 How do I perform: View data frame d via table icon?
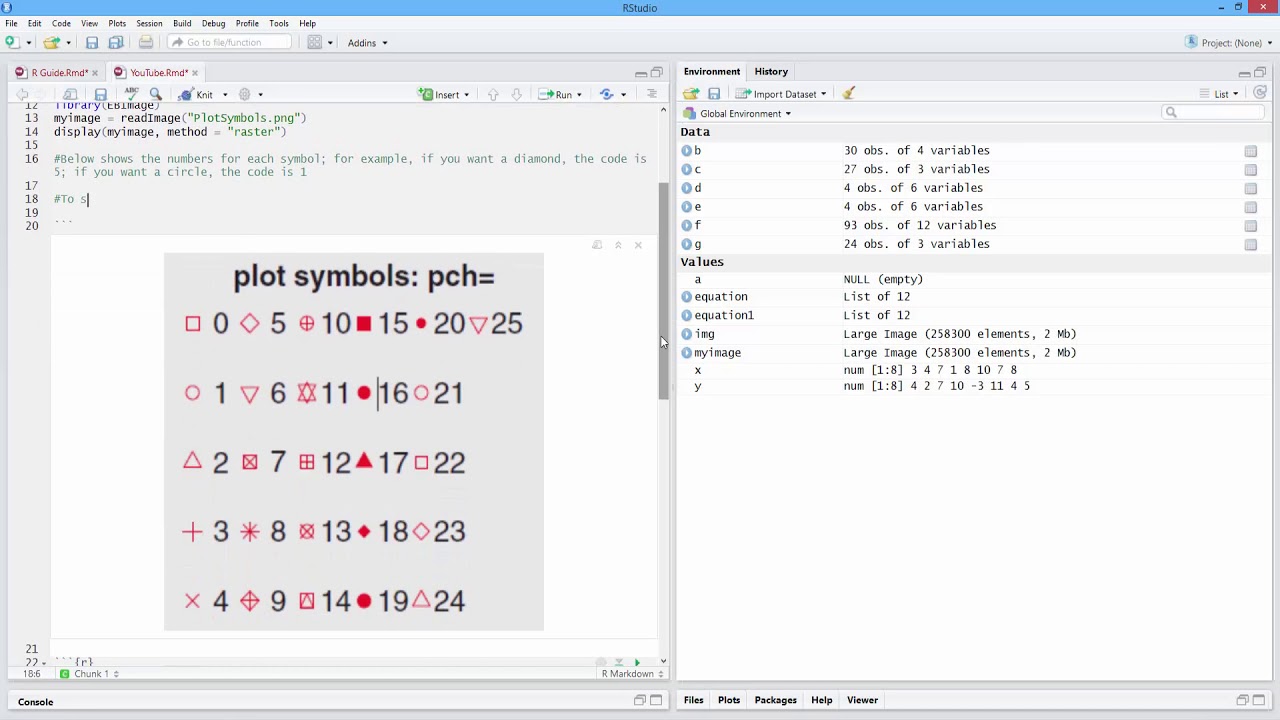1251,188
